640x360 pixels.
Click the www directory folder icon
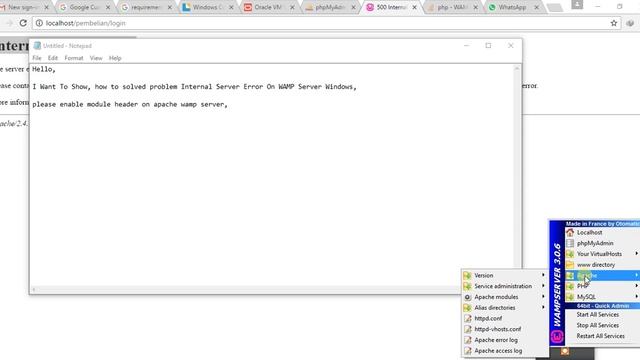[570, 264]
